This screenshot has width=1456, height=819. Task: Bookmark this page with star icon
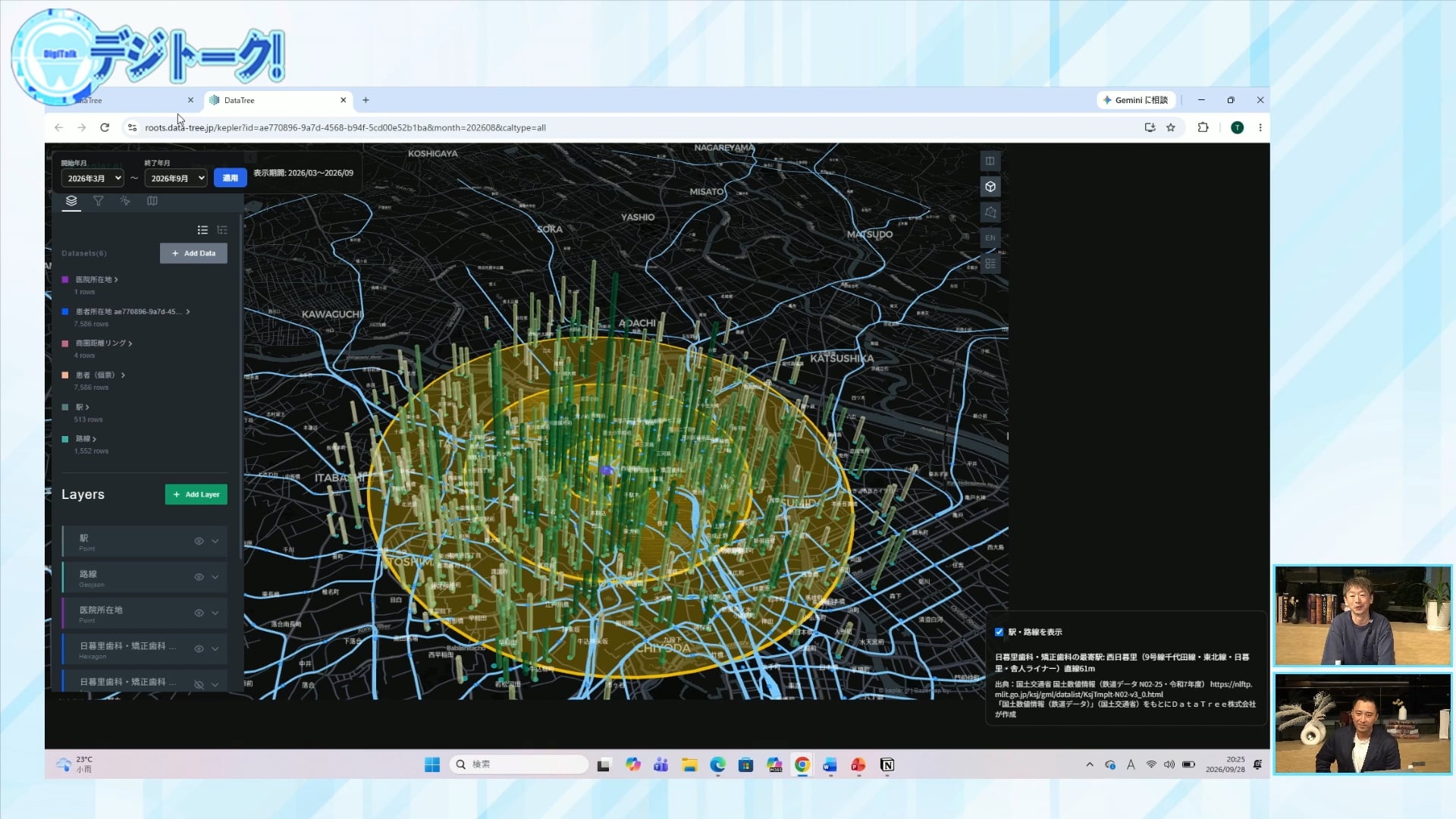click(1171, 127)
